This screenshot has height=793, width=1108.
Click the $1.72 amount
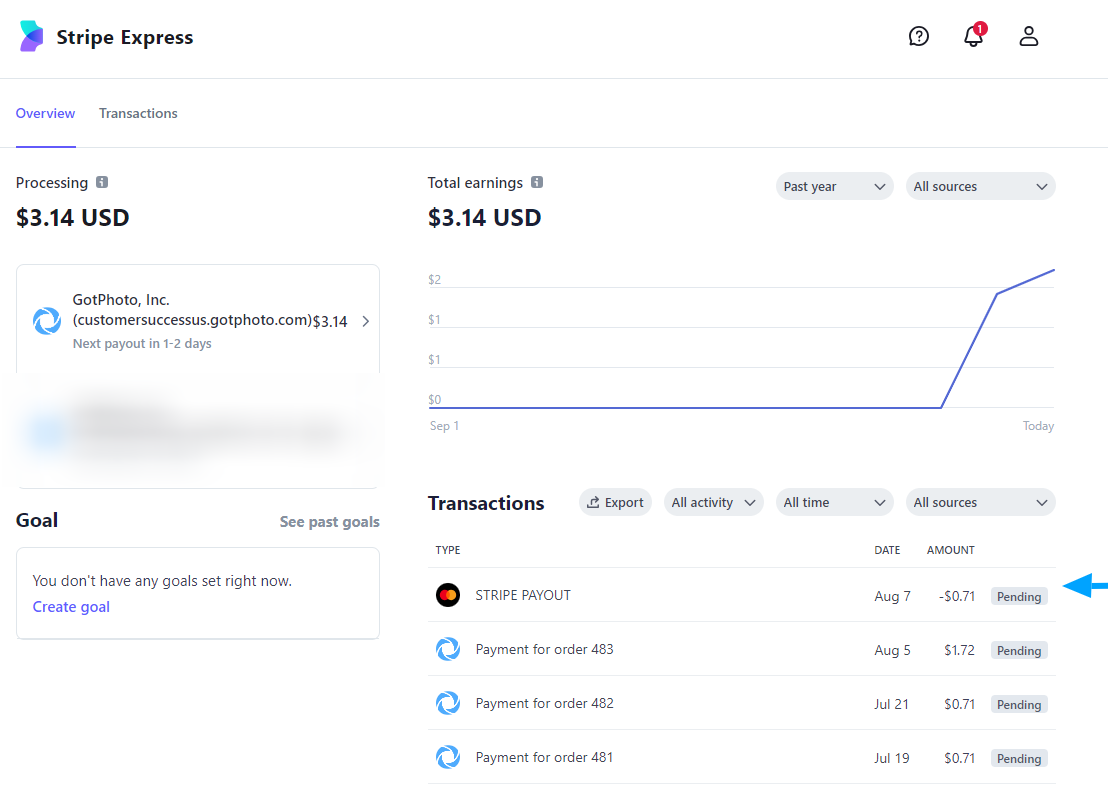click(959, 650)
